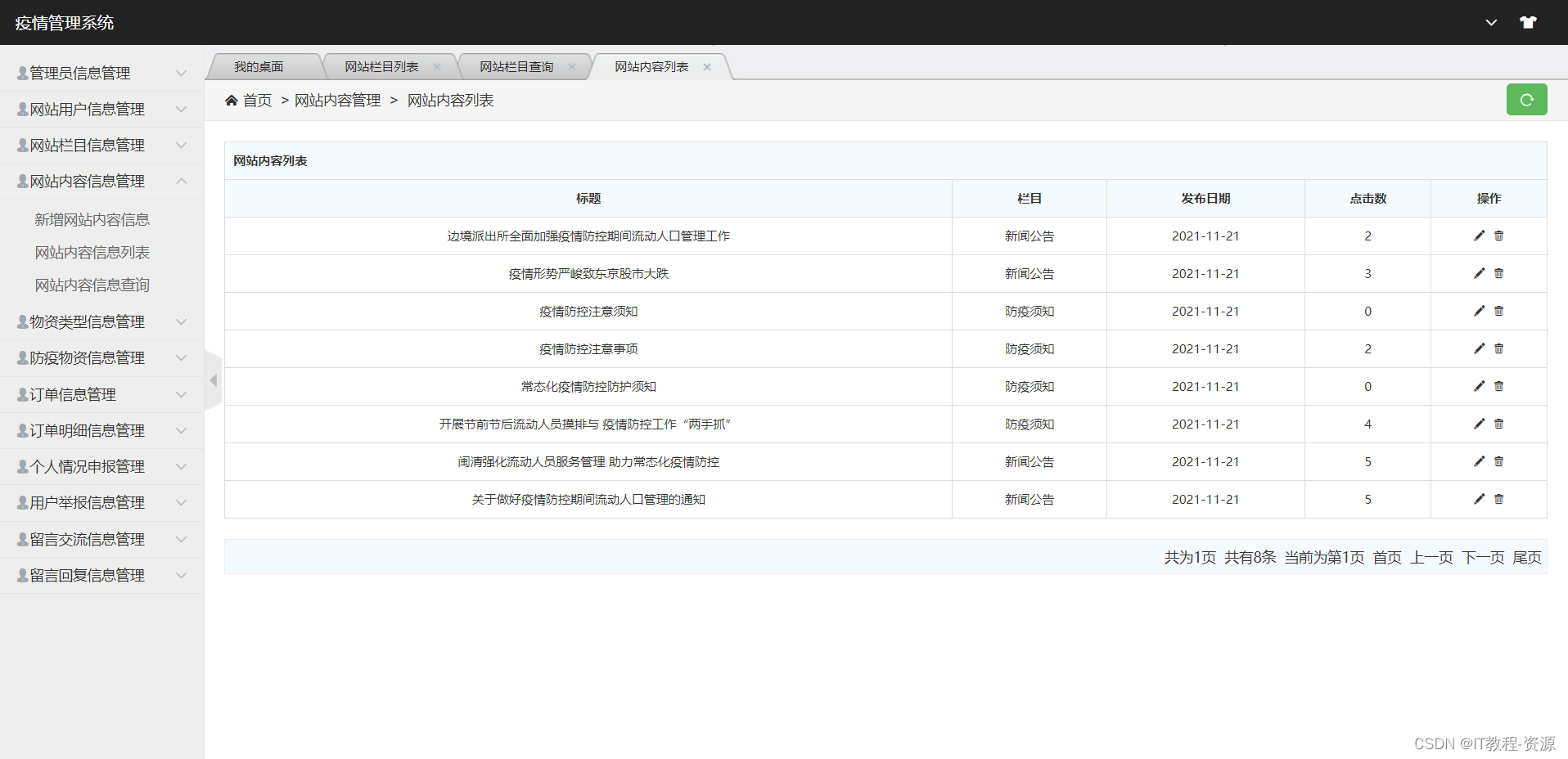This screenshot has width=1568, height=759.
Task: Expand 网站栏目信息管理 menu
Action: [101, 145]
